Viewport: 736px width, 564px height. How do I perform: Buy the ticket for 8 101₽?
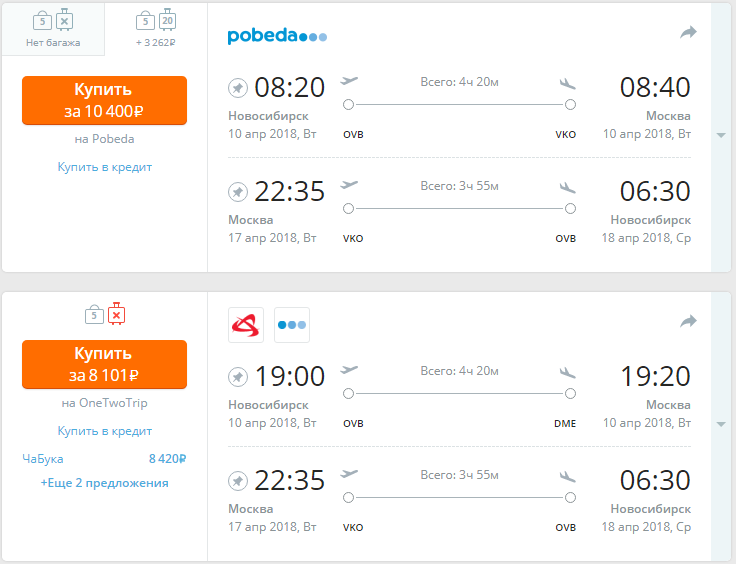click(x=104, y=365)
